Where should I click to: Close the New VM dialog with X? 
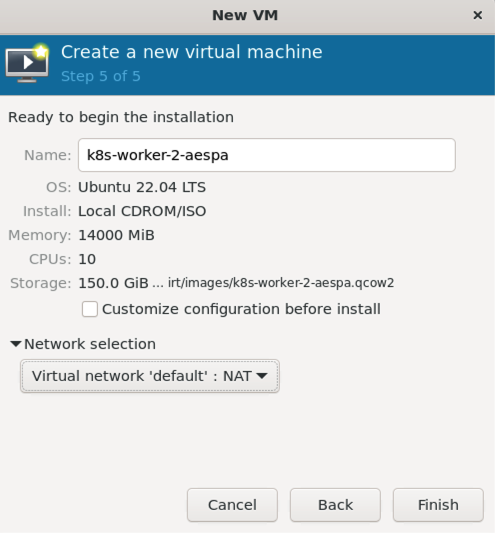point(478,15)
